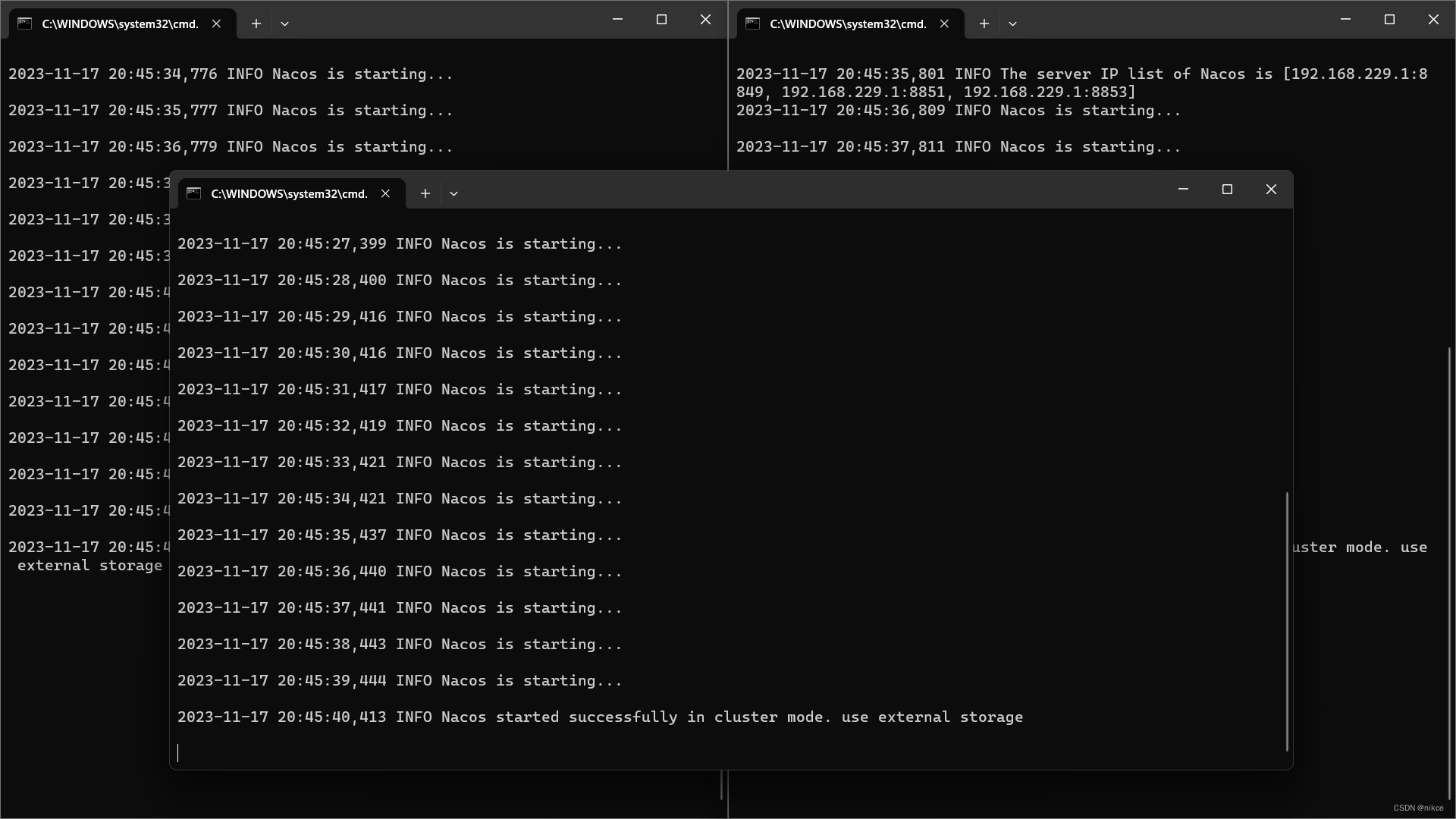Close the cmd tab in the left window
The height and width of the screenshot is (819, 1456).
217,24
